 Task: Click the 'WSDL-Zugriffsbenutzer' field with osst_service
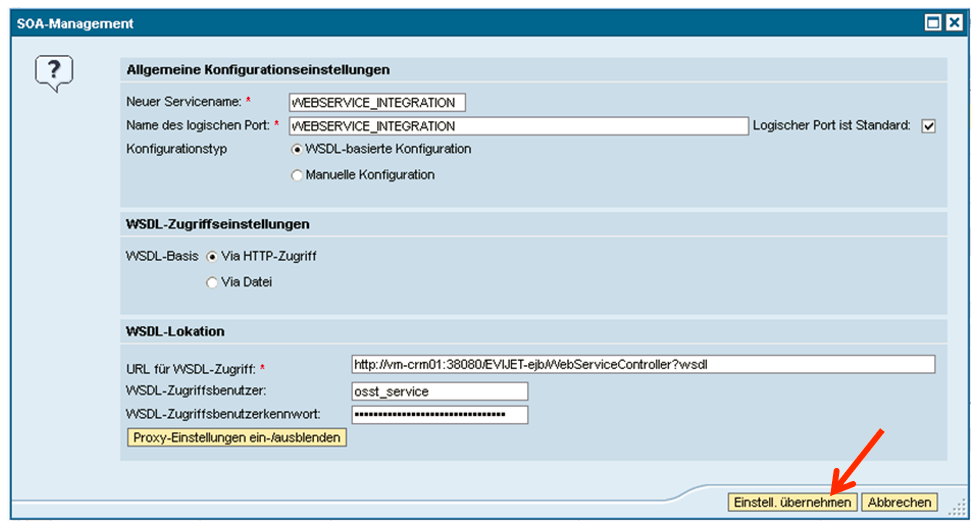pyautogui.click(x=439, y=391)
